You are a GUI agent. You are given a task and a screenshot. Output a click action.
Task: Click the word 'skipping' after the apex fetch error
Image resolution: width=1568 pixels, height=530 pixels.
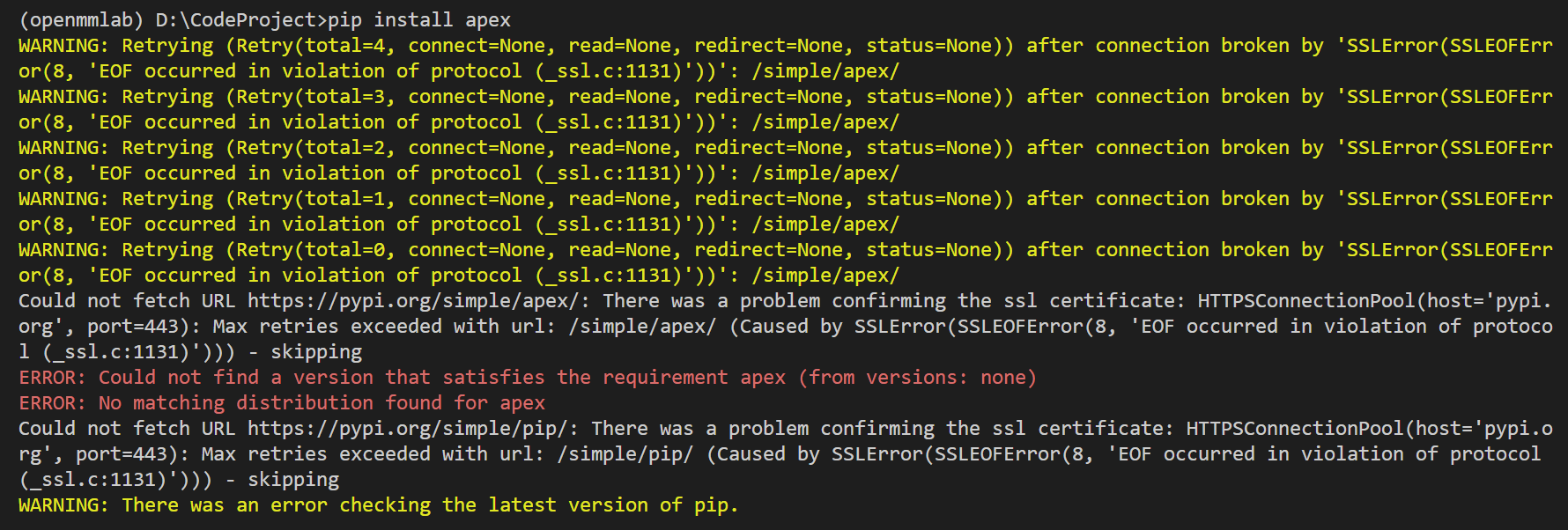(x=316, y=352)
